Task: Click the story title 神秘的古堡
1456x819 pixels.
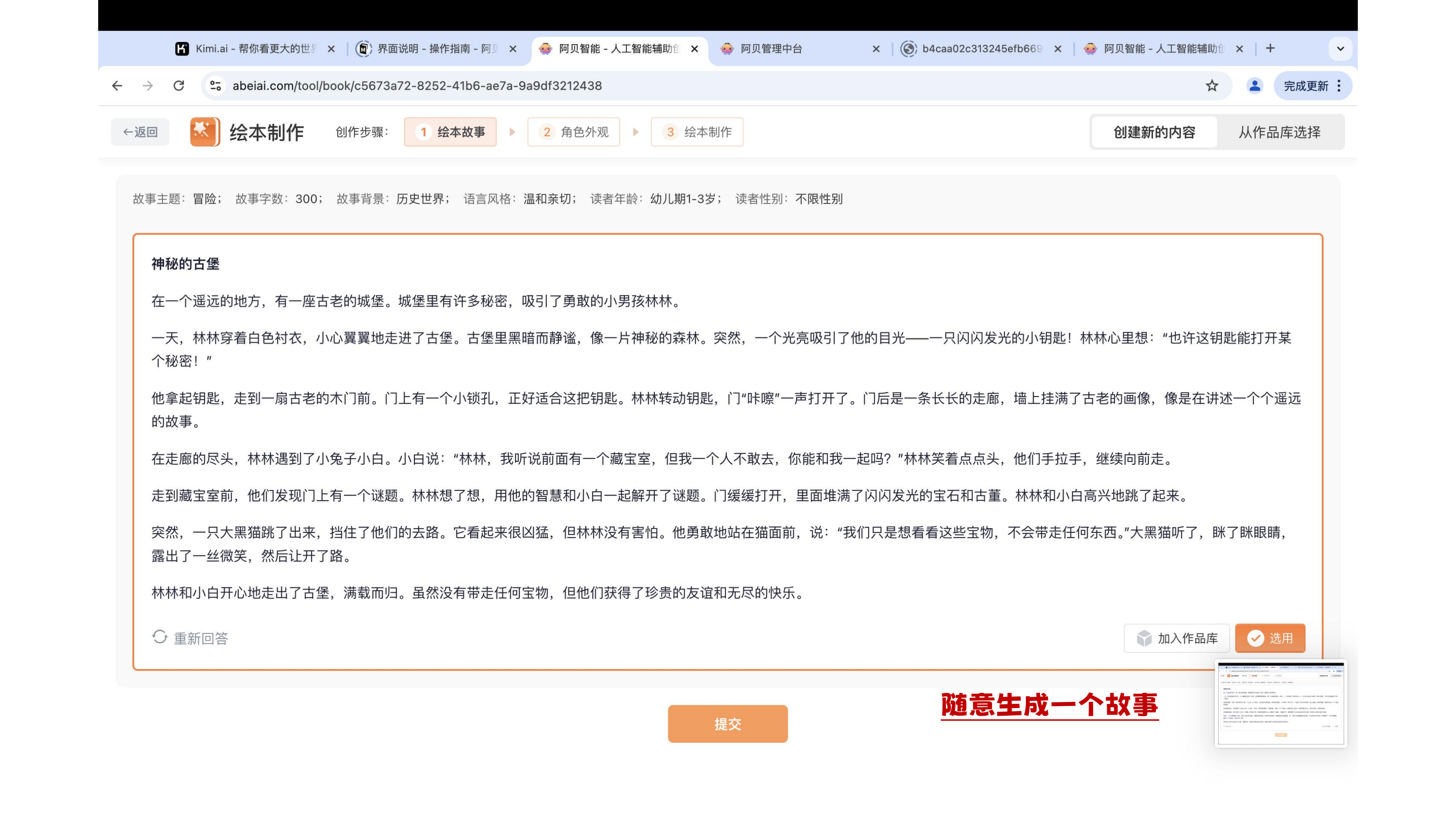Action: pyautogui.click(x=185, y=264)
